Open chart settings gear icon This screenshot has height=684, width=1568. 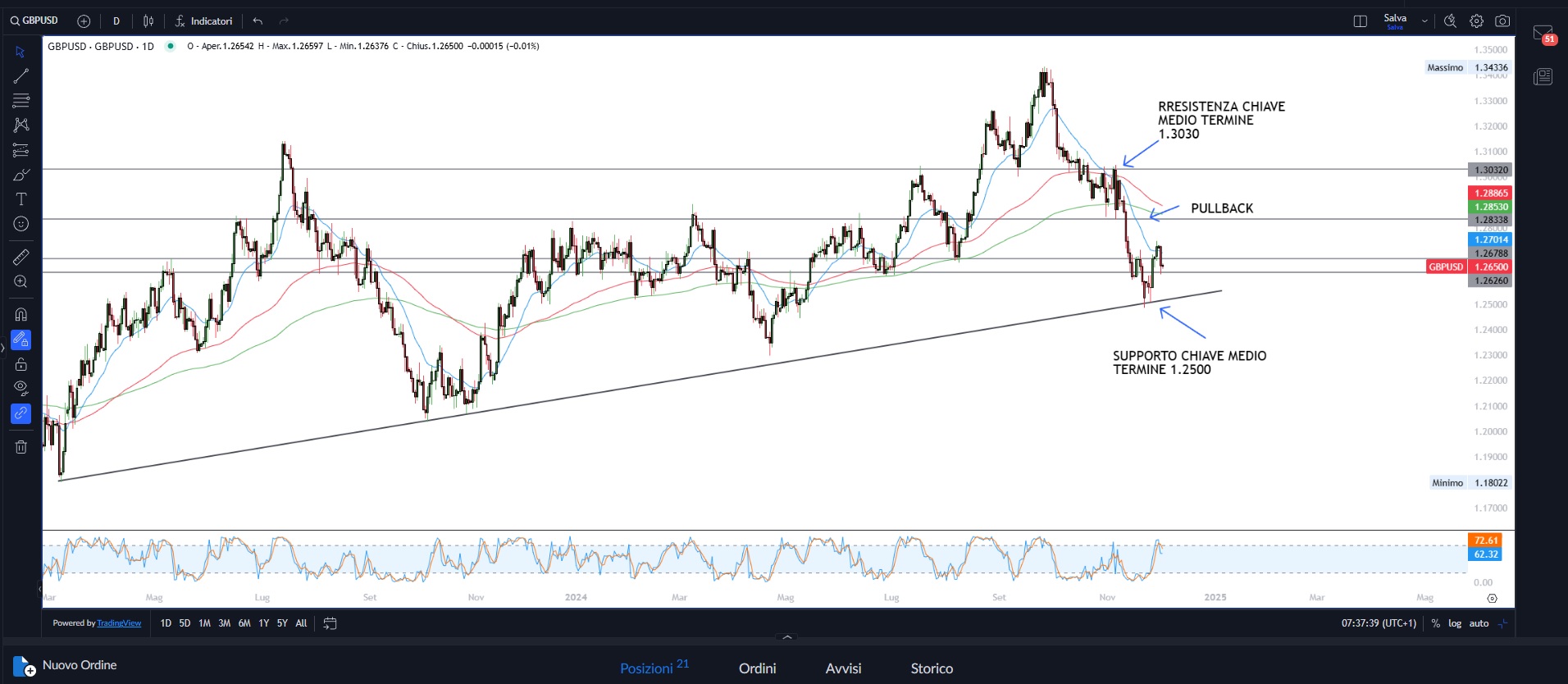pyautogui.click(x=1476, y=21)
